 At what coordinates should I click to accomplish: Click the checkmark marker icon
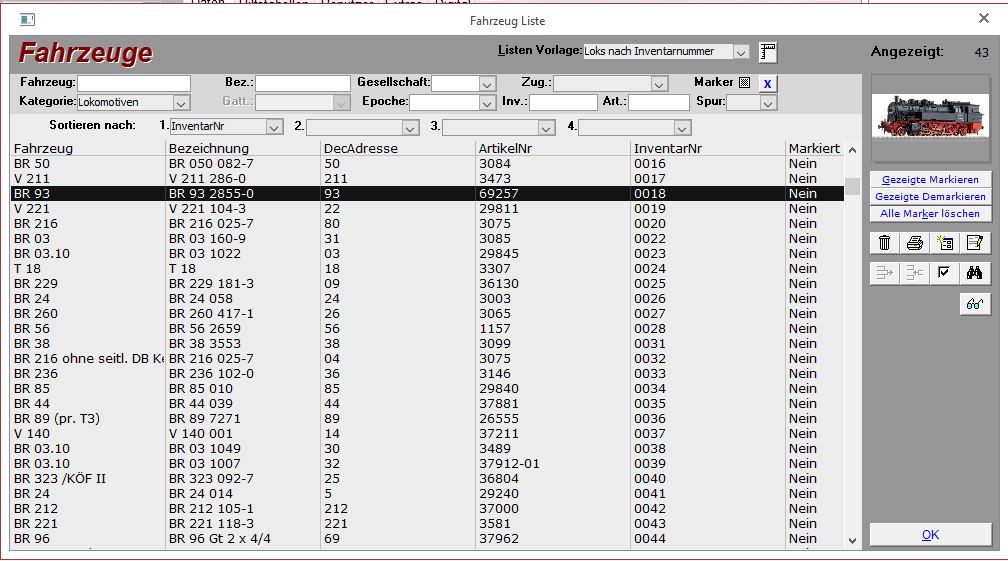pyautogui.click(x=944, y=273)
